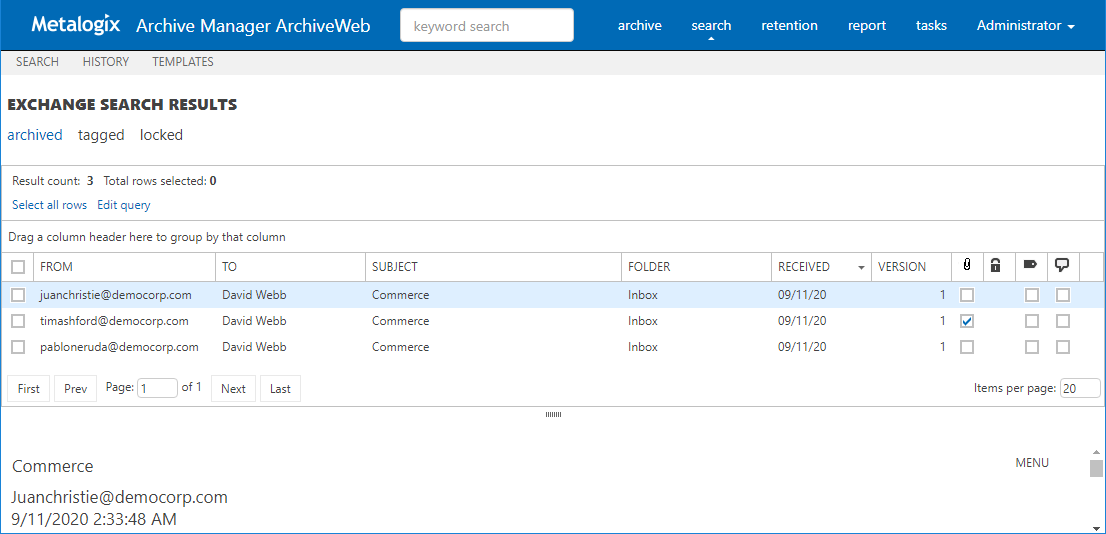Click the attachment paperclip column header icon
Viewport: 1106px width, 534px height.
pyautogui.click(x=966, y=266)
